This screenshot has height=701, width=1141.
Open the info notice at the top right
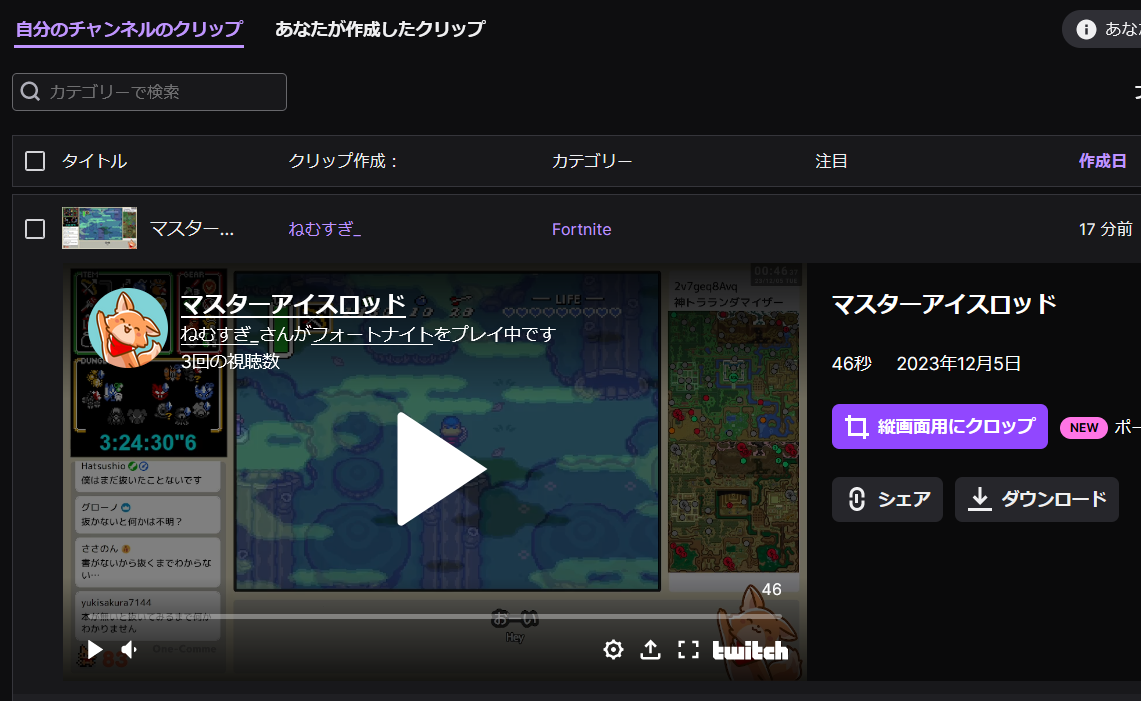(1085, 28)
